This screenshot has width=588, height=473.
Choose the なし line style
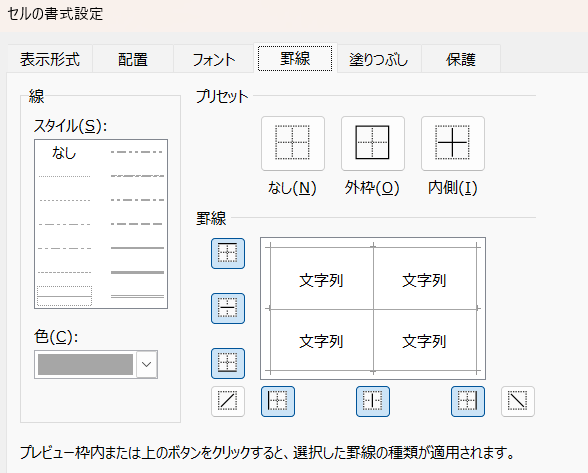coord(64,153)
